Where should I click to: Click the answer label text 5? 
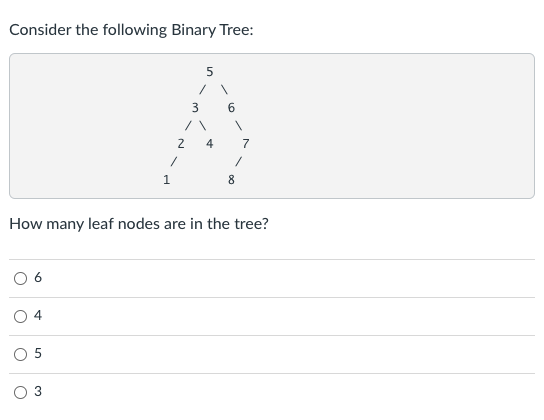(38, 354)
